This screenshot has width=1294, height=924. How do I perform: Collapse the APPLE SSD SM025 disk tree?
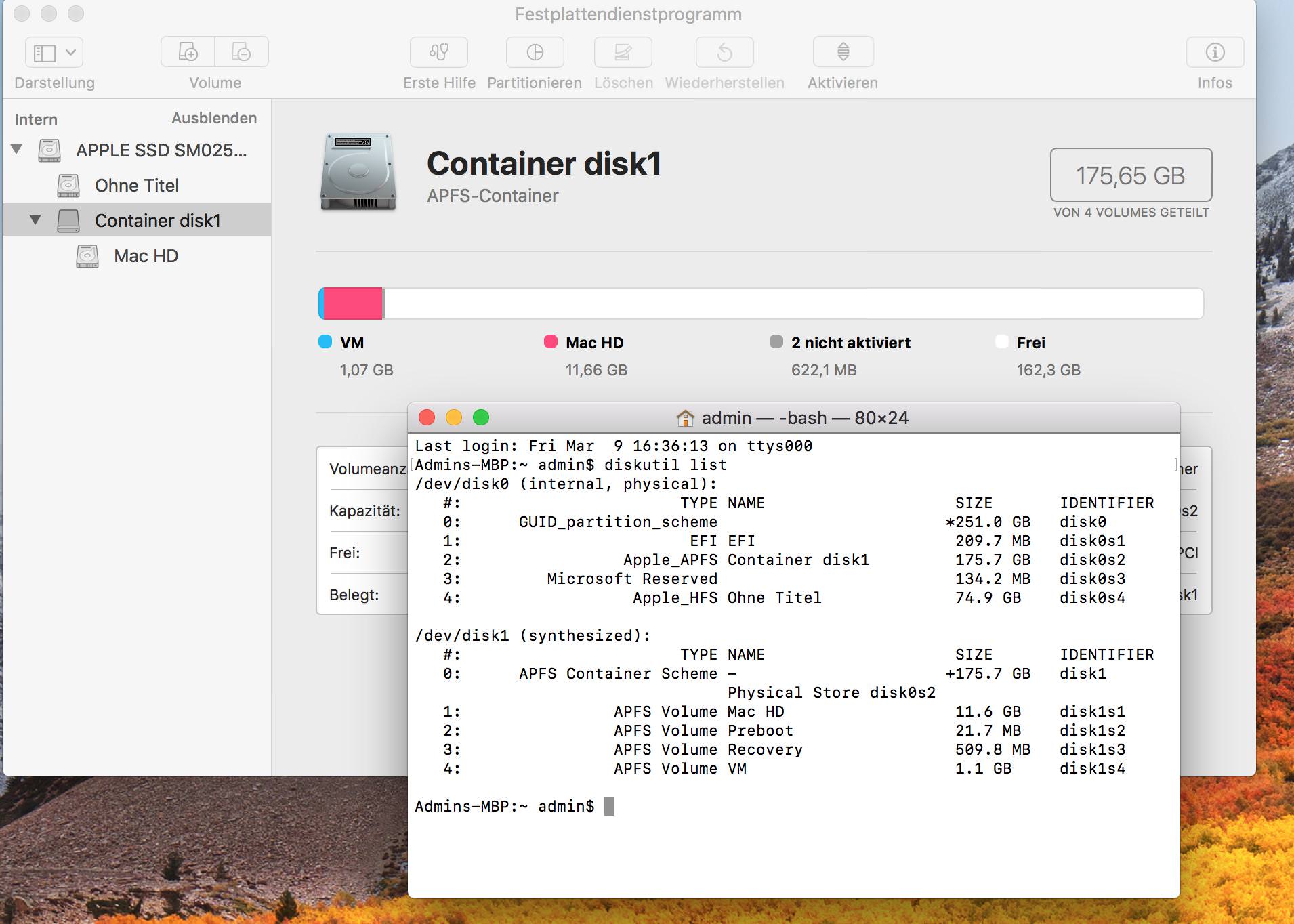[17, 149]
